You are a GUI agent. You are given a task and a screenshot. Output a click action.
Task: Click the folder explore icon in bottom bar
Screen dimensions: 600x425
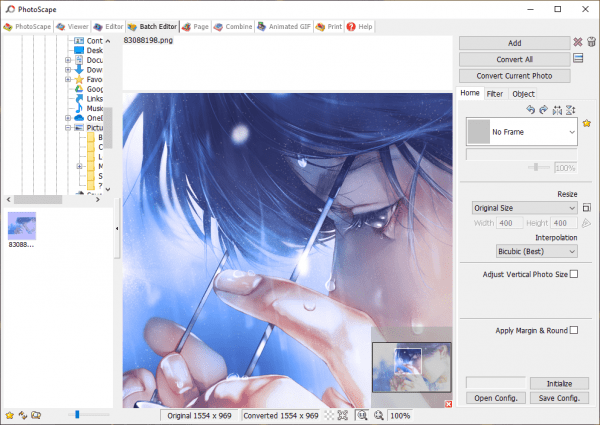36,415
